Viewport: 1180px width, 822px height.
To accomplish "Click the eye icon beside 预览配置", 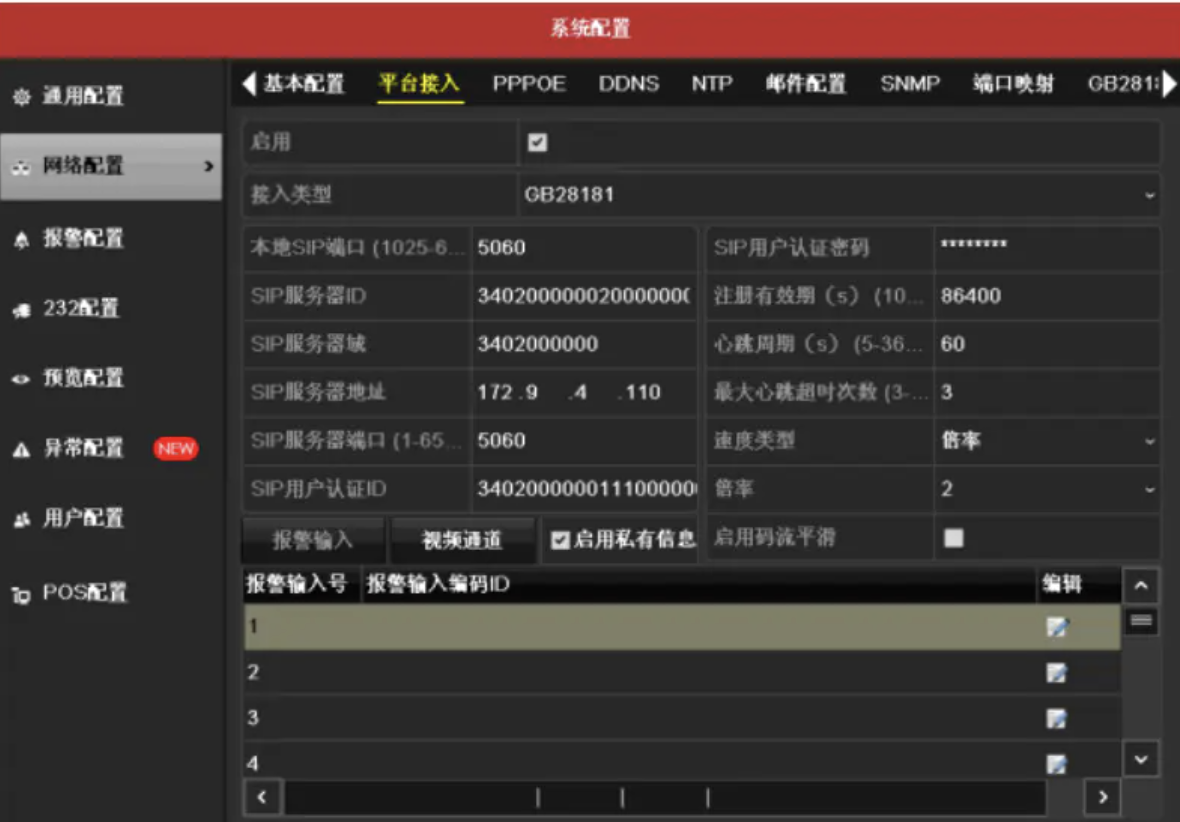I will click(21, 379).
